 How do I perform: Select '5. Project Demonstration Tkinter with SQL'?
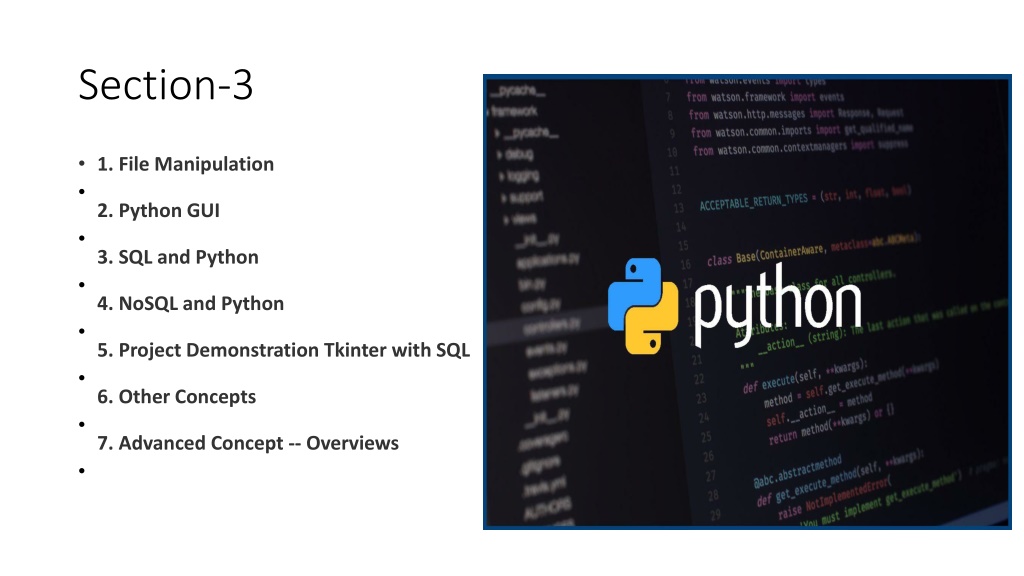pos(283,350)
